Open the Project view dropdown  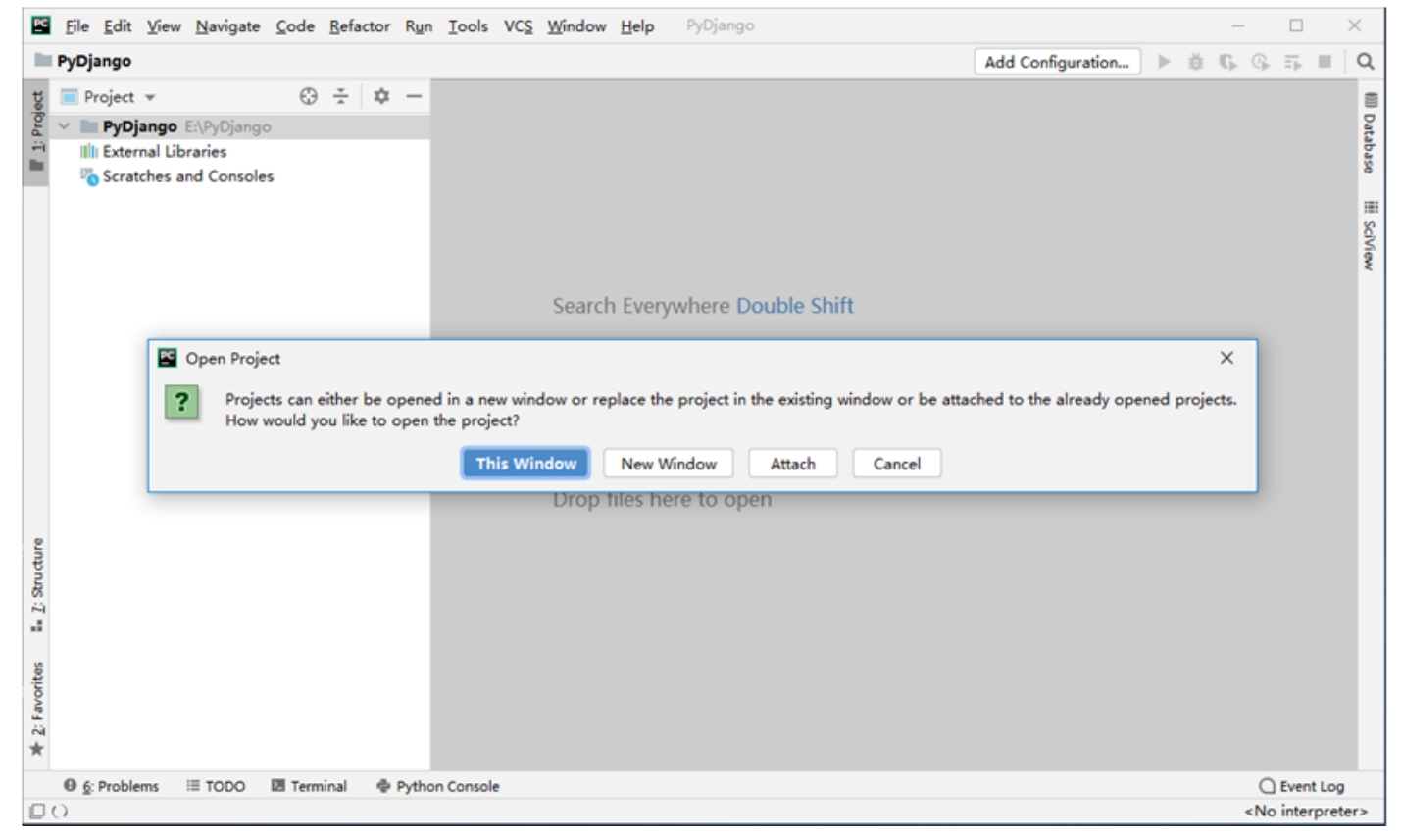109,97
